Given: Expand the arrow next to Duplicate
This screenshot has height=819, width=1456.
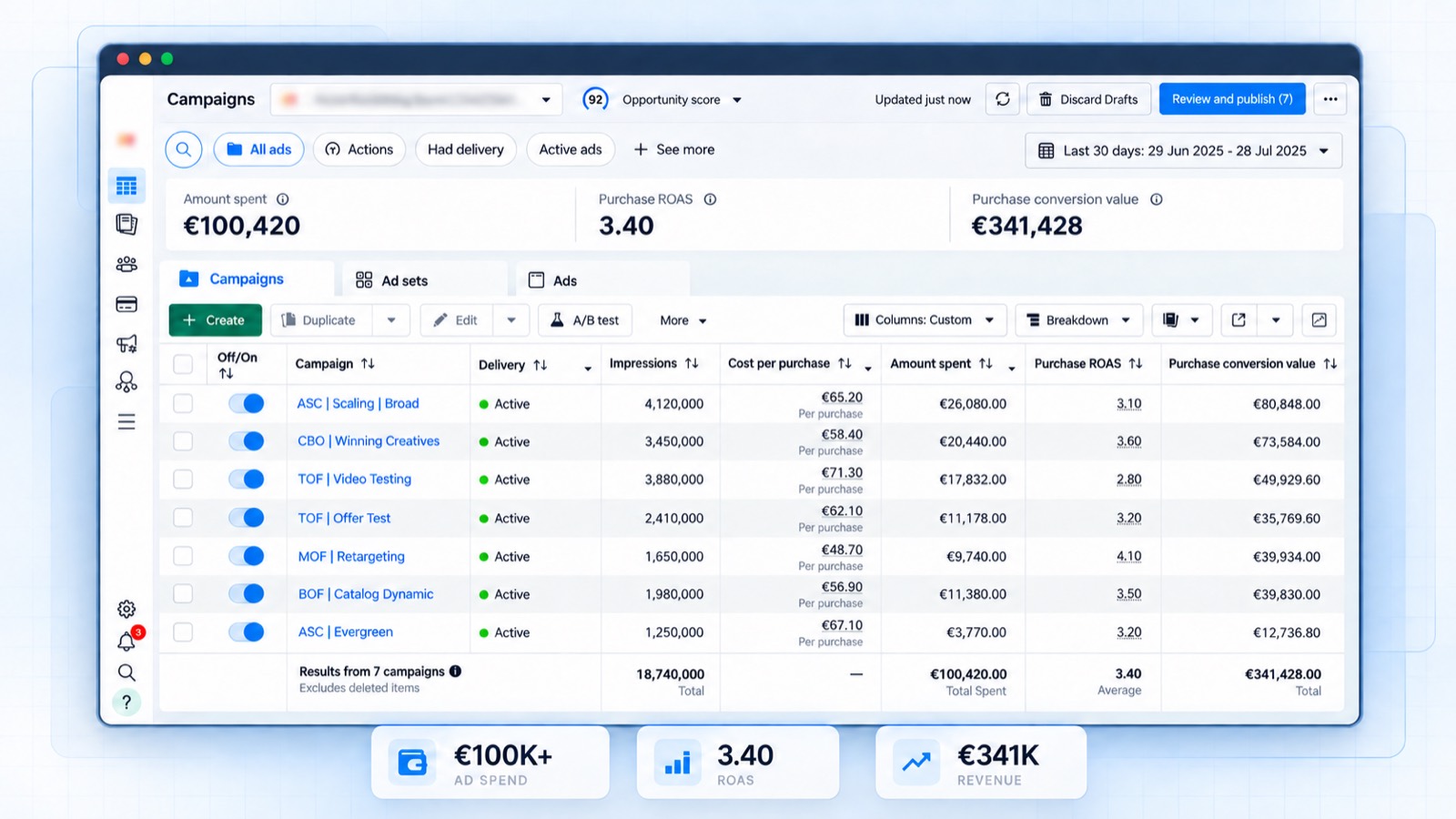Looking at the screenshot, I should [x=391, y=320].
